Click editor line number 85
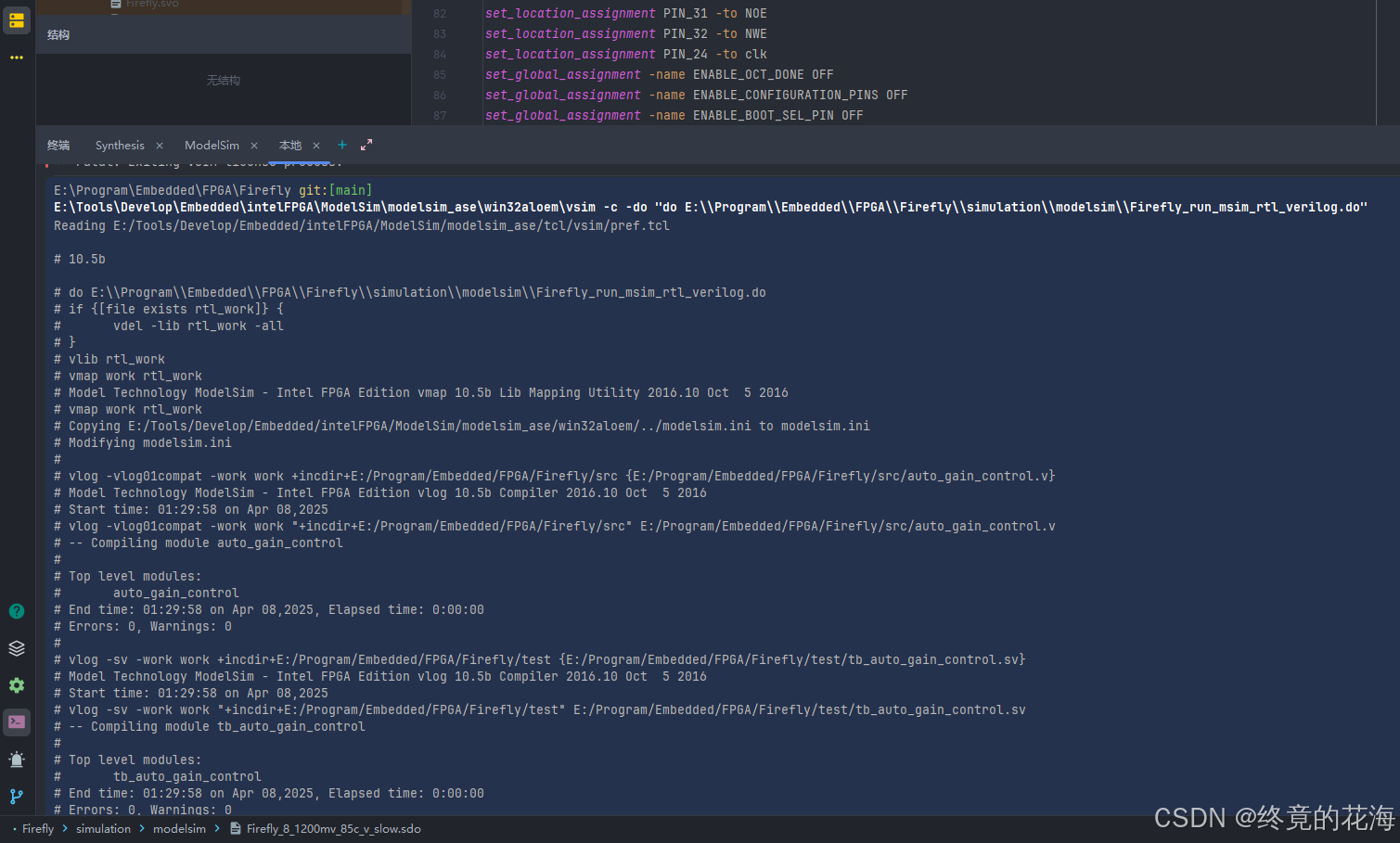This screenshot has height=843, width=1400. [440, 75]
